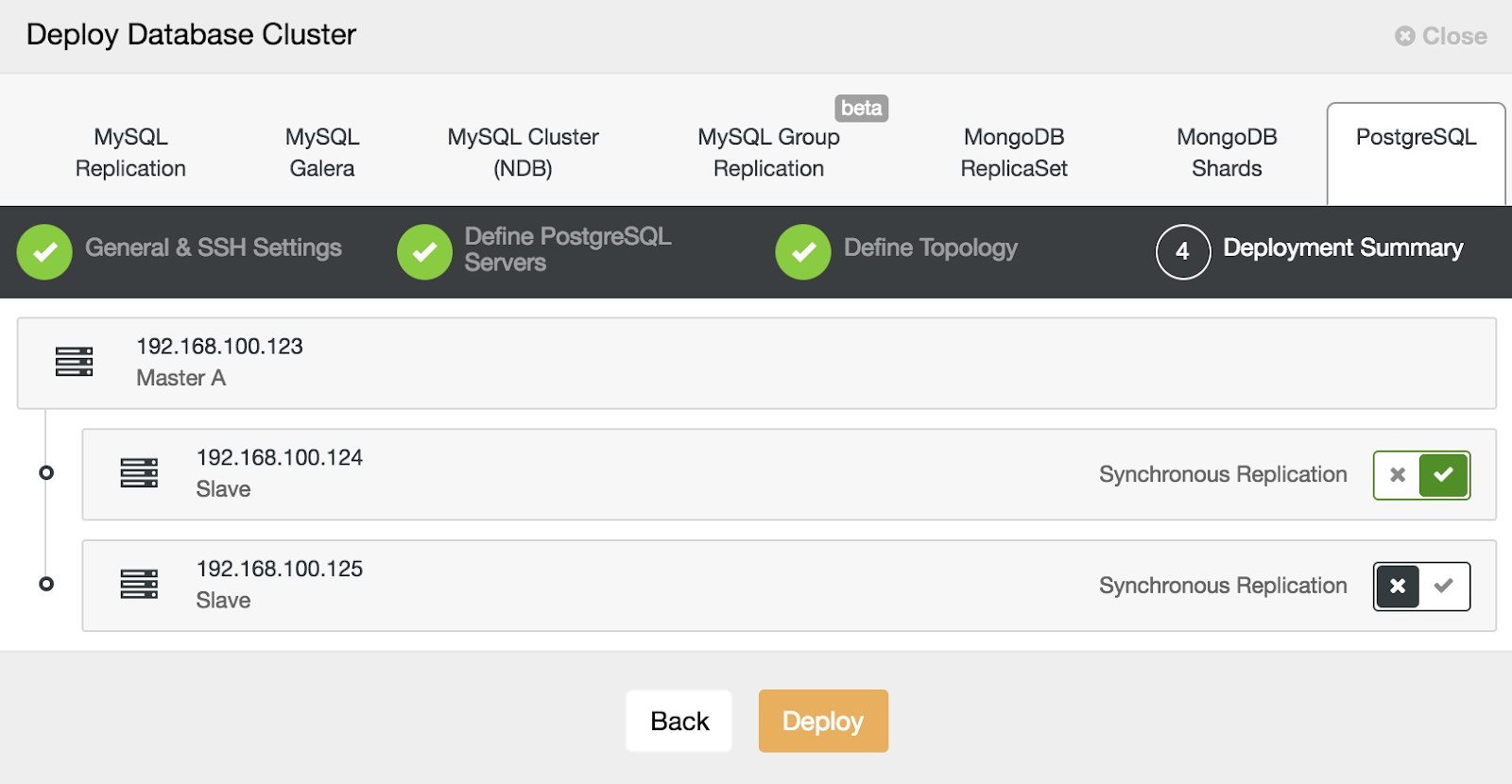Go to the Define PostgreSQL Servers step
The image size is (1512, 784).
pyautogui.click(x=568, y=249)
